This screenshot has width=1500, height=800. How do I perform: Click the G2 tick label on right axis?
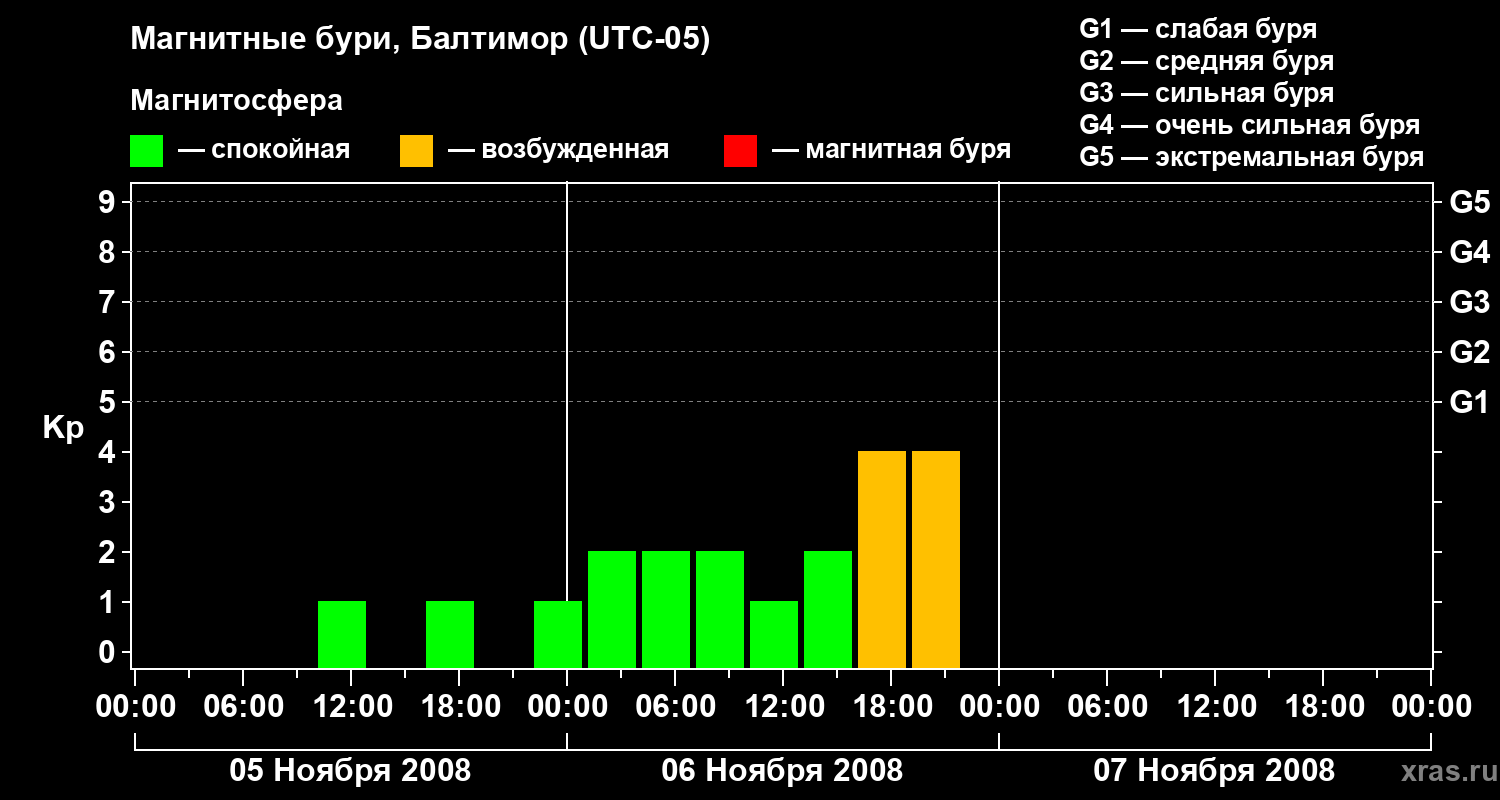pos(1469,352)
